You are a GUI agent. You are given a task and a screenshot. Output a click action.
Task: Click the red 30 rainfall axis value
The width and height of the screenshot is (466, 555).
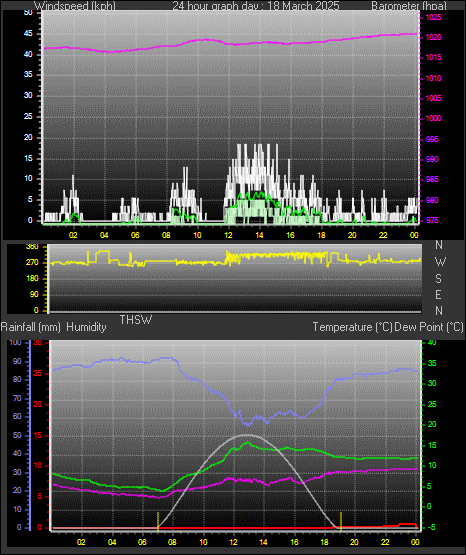click(x=38, y=342)
